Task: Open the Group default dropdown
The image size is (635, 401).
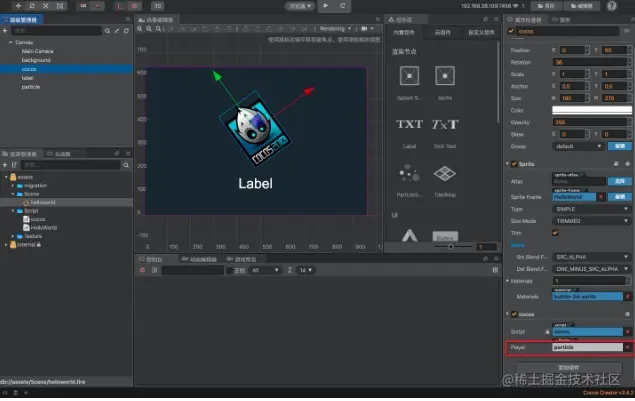Action: (578, 146)
